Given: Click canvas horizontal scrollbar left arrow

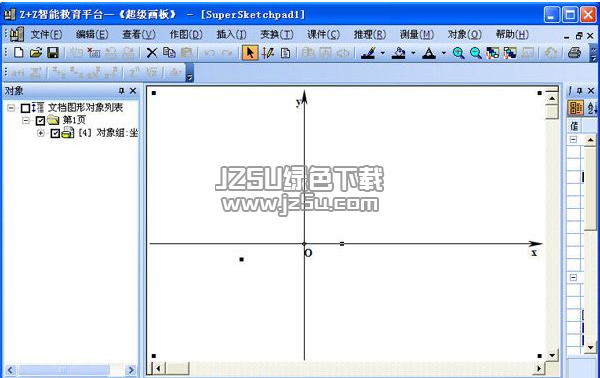Looking at the screenshot, I should (158, 369).
